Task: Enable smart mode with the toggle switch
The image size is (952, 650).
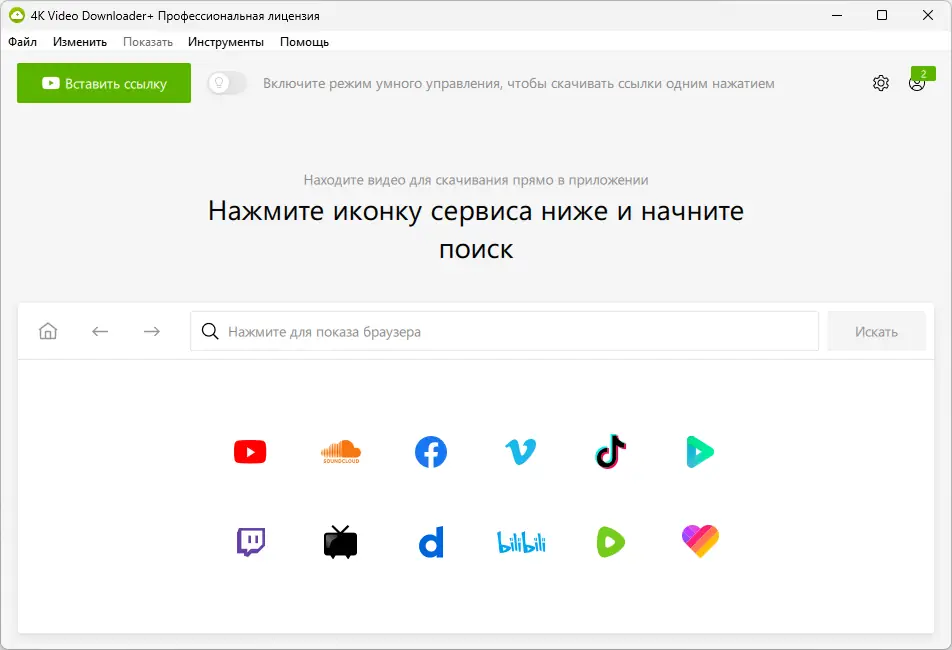Action: click(x=226, y=83)
